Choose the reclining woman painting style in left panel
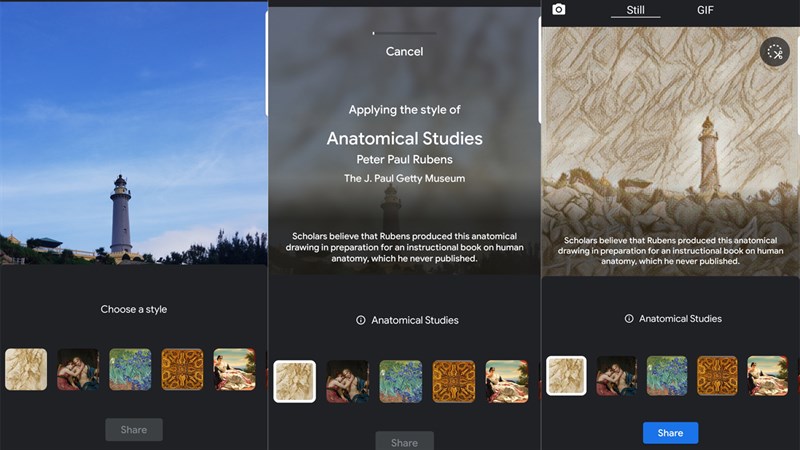This screenshot has width=800, height=450. pos(234,369)
